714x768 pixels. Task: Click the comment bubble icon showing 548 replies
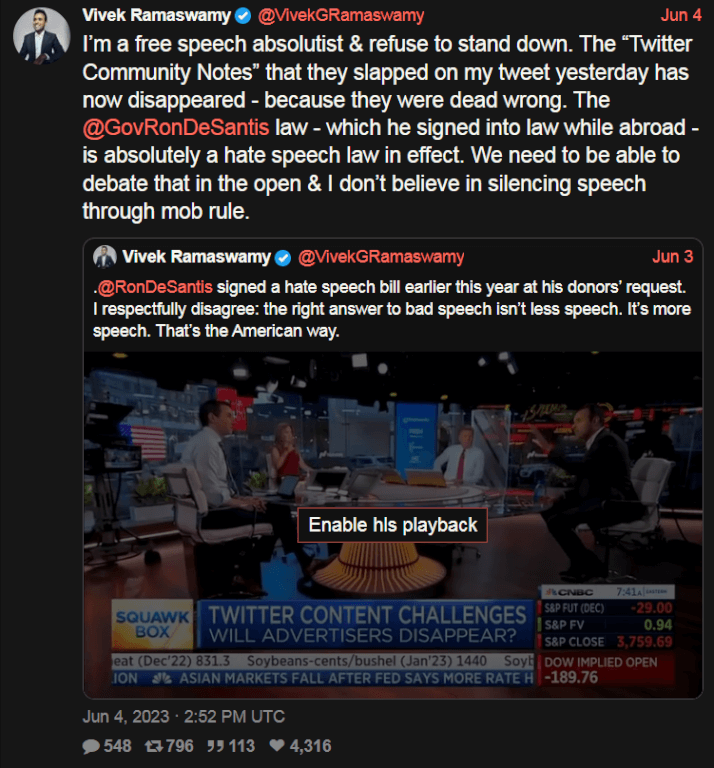click(91, 746)
